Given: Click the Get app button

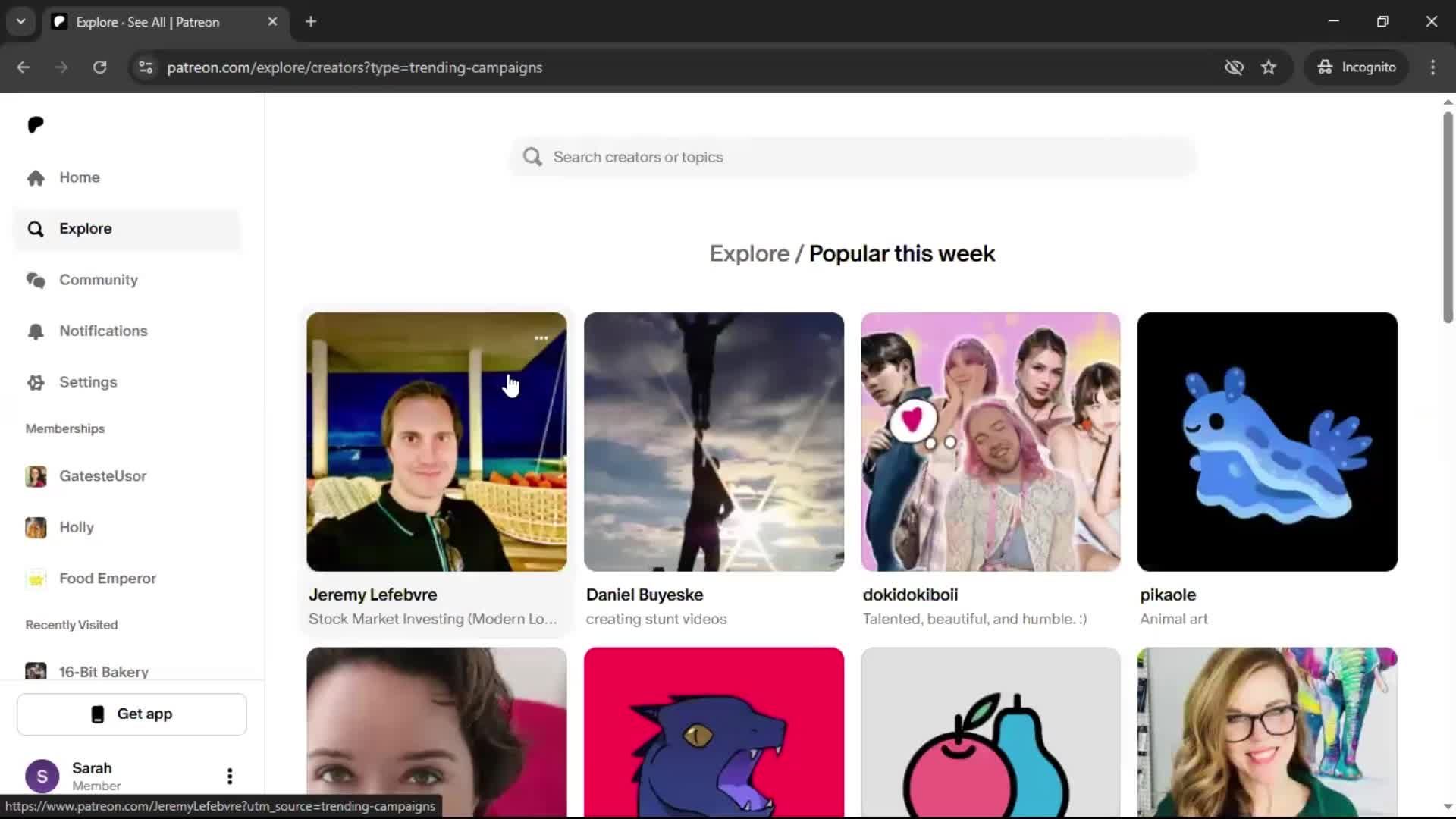Looking at the screenshot, I should point(132,714).
